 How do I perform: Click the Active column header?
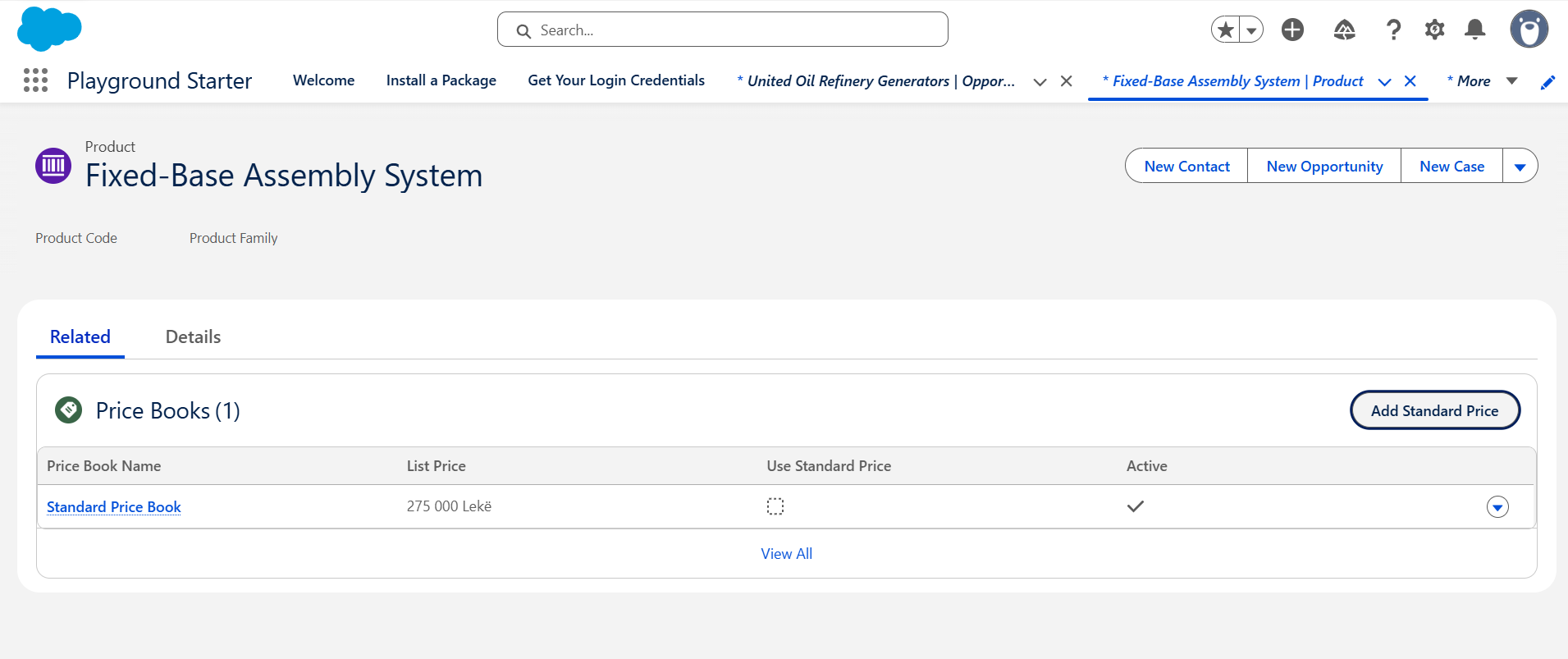tap(1147, 466)
